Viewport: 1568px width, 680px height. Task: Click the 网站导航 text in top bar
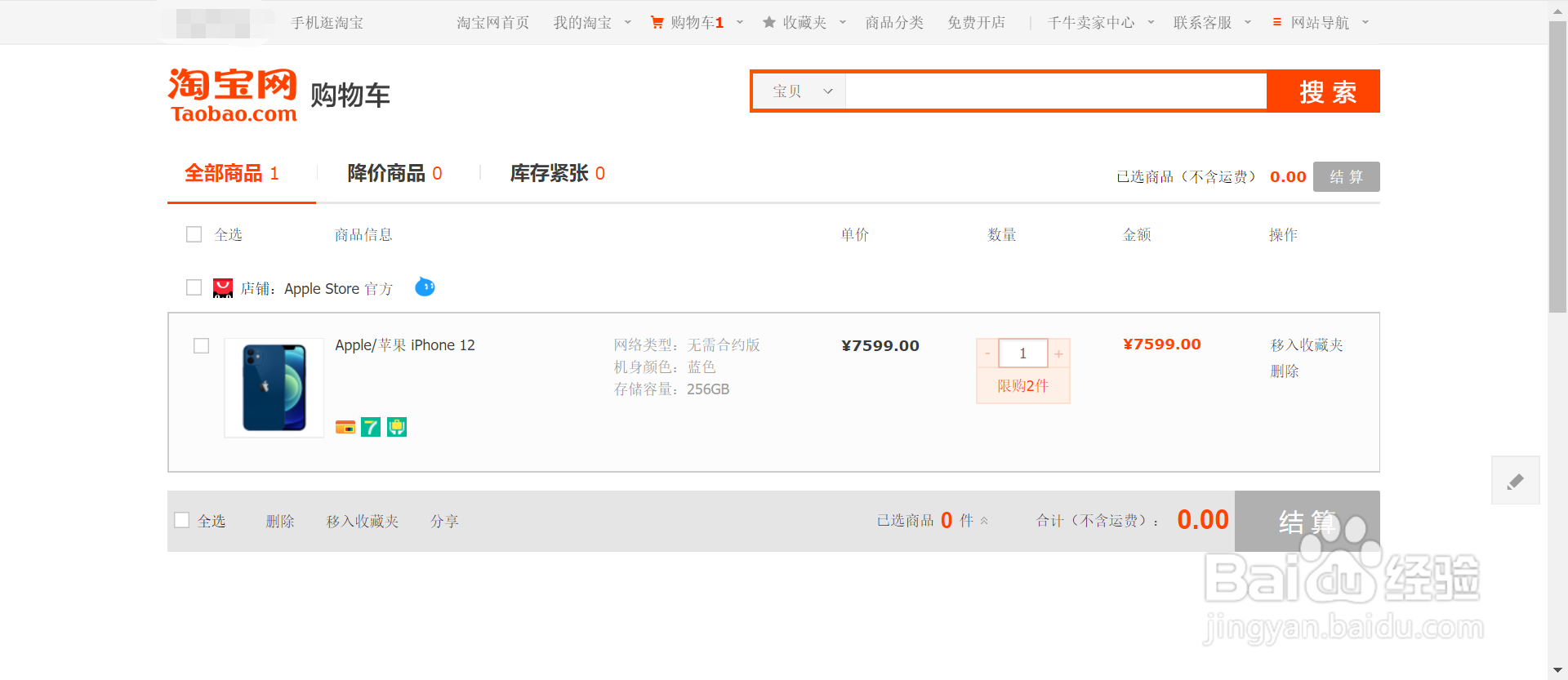(x=1320, y=23)
